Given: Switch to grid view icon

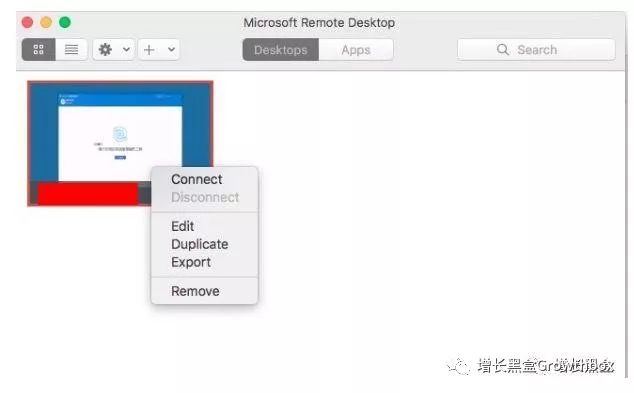Looking at the screenshot, I should 38,50.
